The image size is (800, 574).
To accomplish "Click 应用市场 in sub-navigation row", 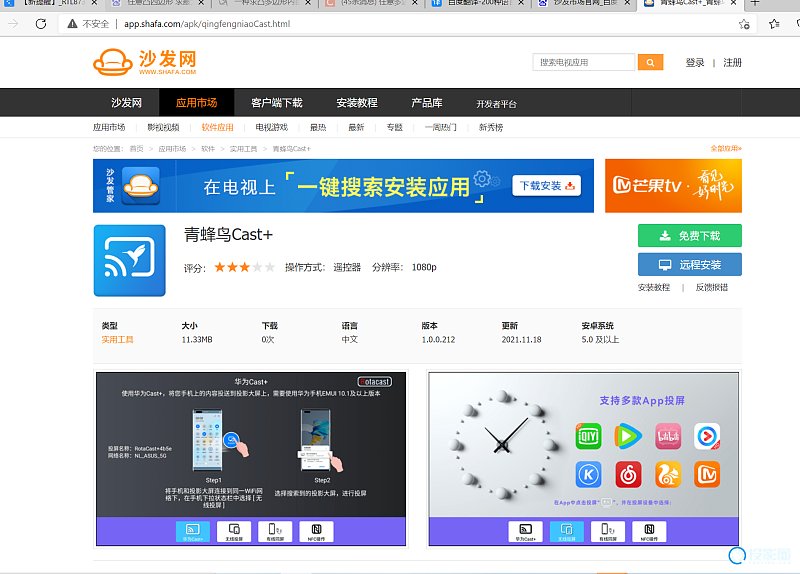I will (109, 127).
